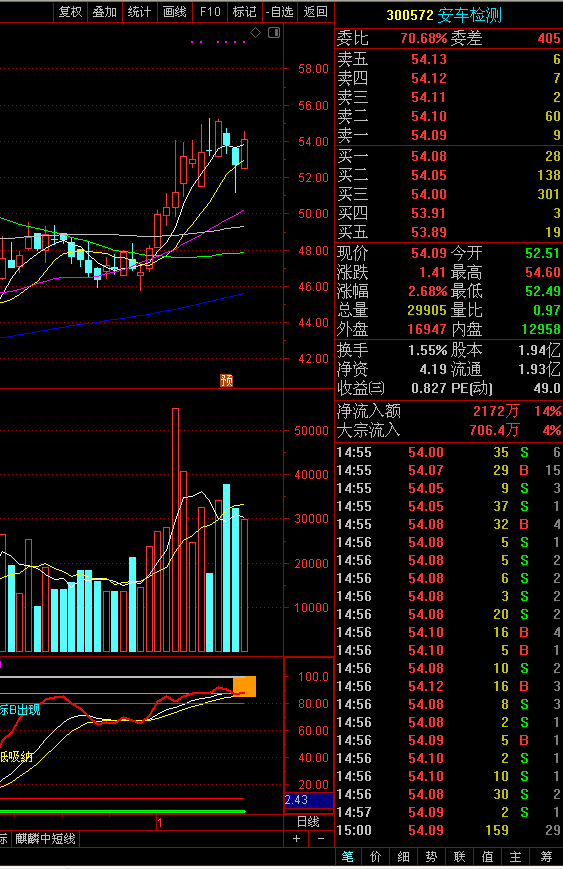Click the 标记 mark button

click(244, 12)
